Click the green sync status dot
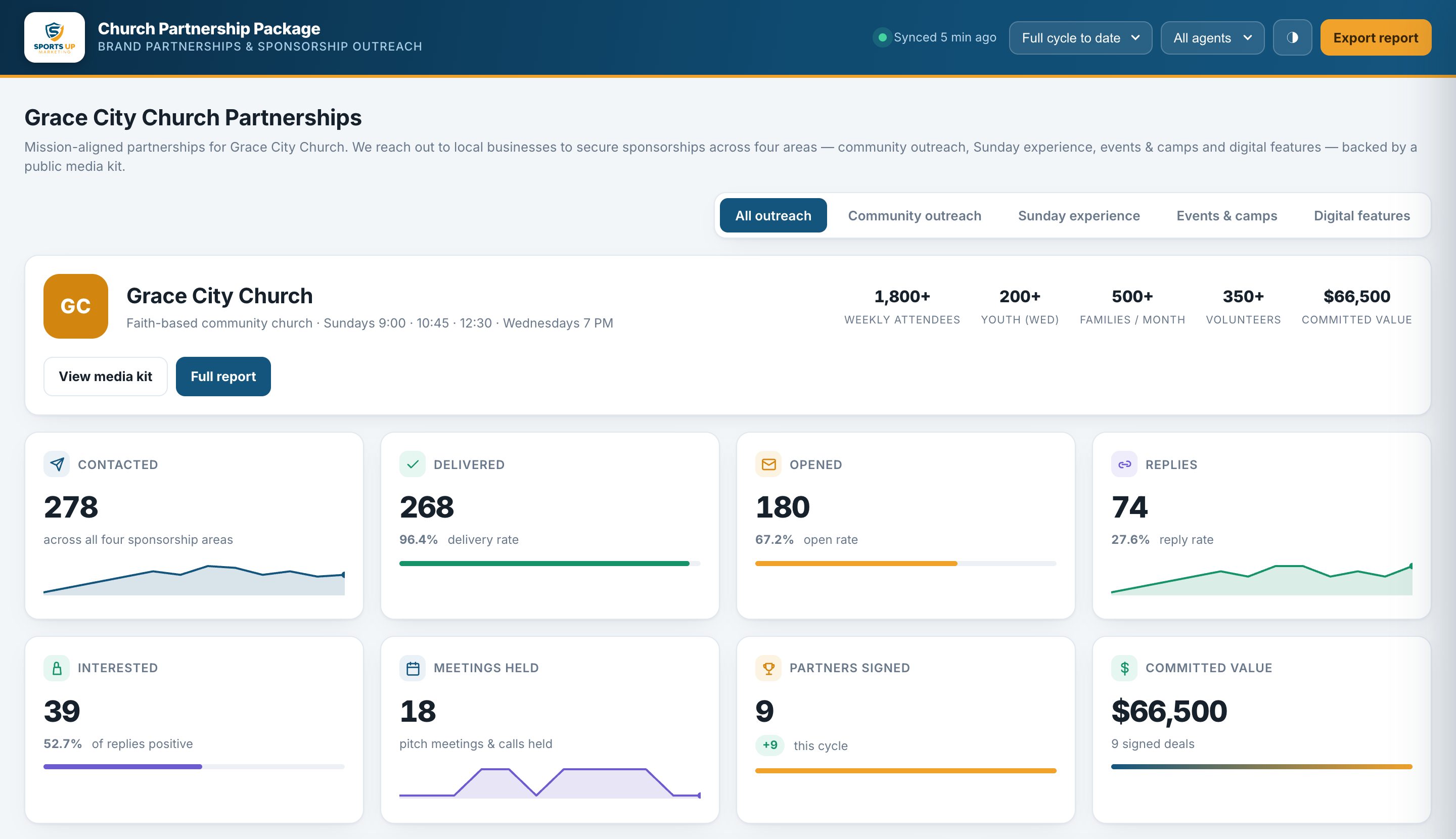The width and height of the screenshot is (1456, 839). (882, 37)
